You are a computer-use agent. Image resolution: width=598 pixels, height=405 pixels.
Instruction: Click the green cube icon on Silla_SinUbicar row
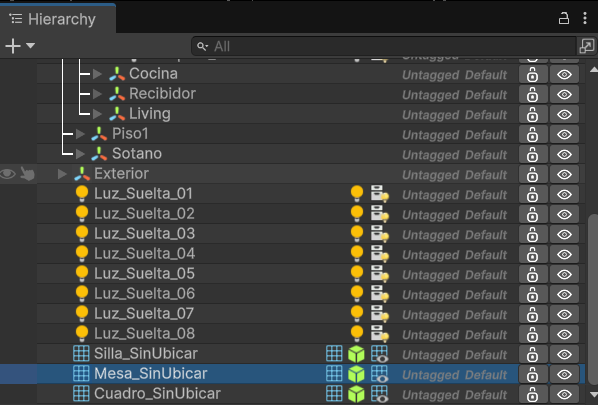pyautogui.click(x=356, y=354)
